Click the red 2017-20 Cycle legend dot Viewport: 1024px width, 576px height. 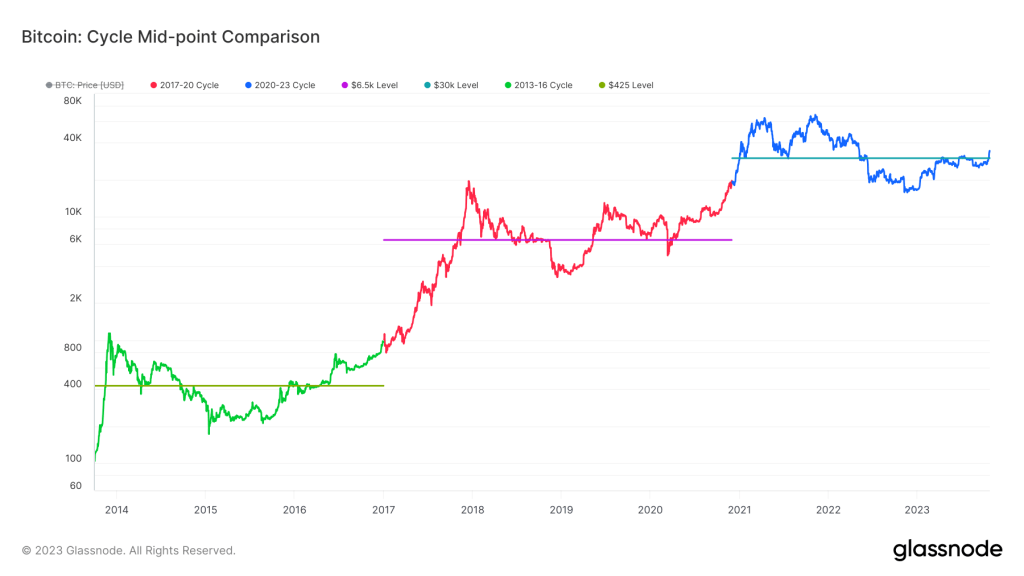click(x=152, y=86)
